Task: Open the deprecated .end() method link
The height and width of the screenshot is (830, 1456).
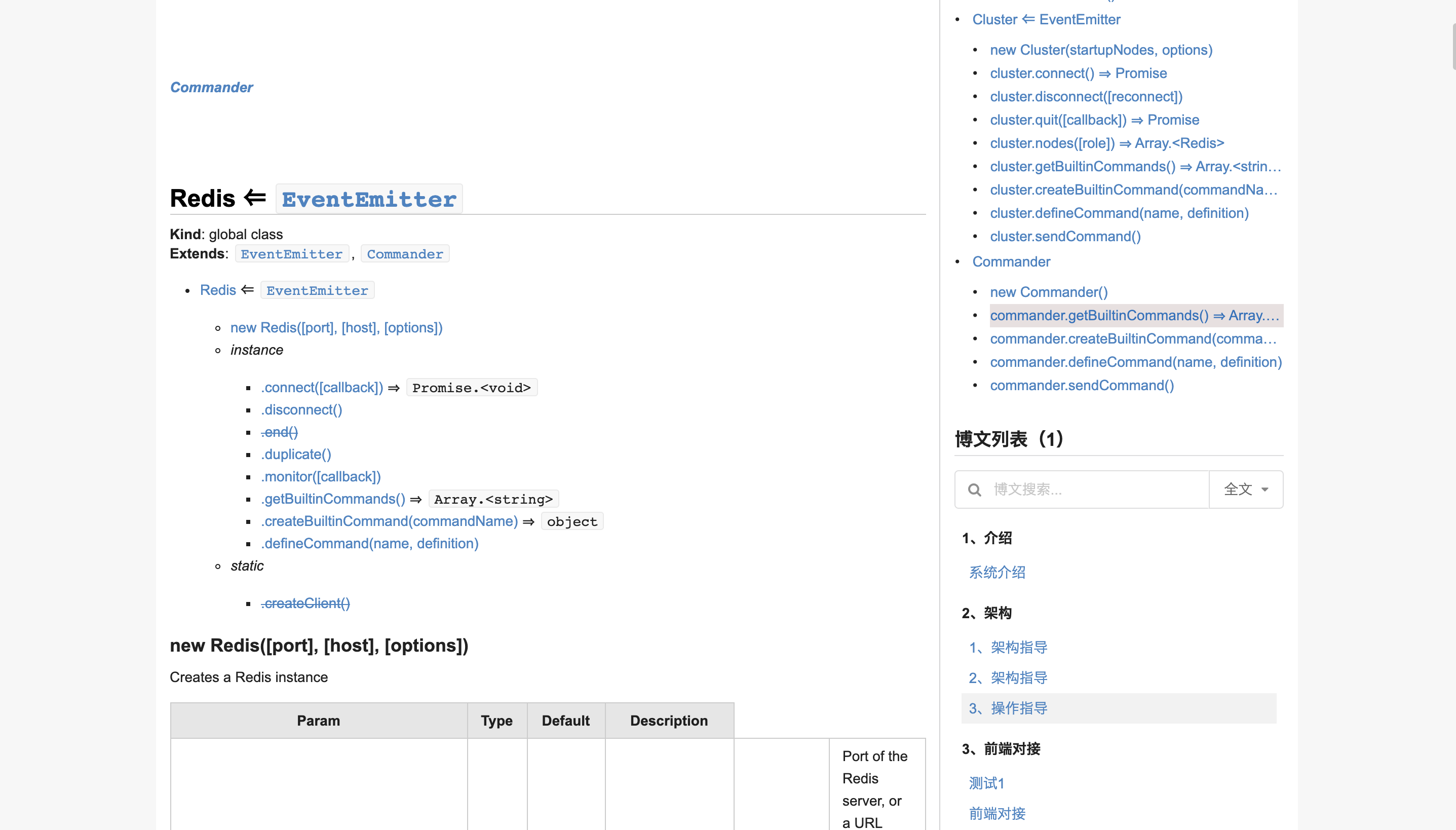Action: pyautogui.click(x=279, y=432)
